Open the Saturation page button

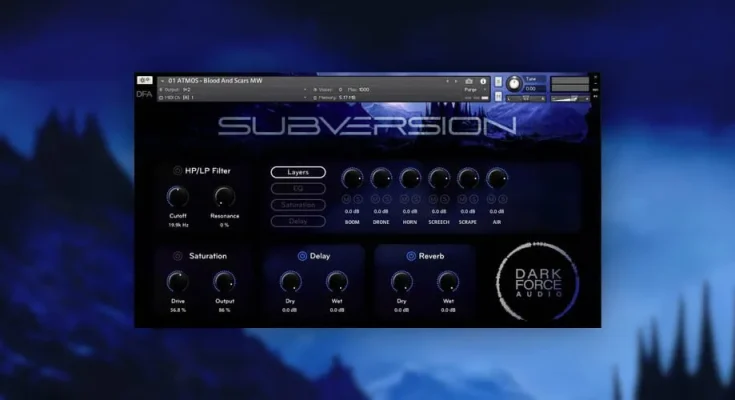coord(298,204)
